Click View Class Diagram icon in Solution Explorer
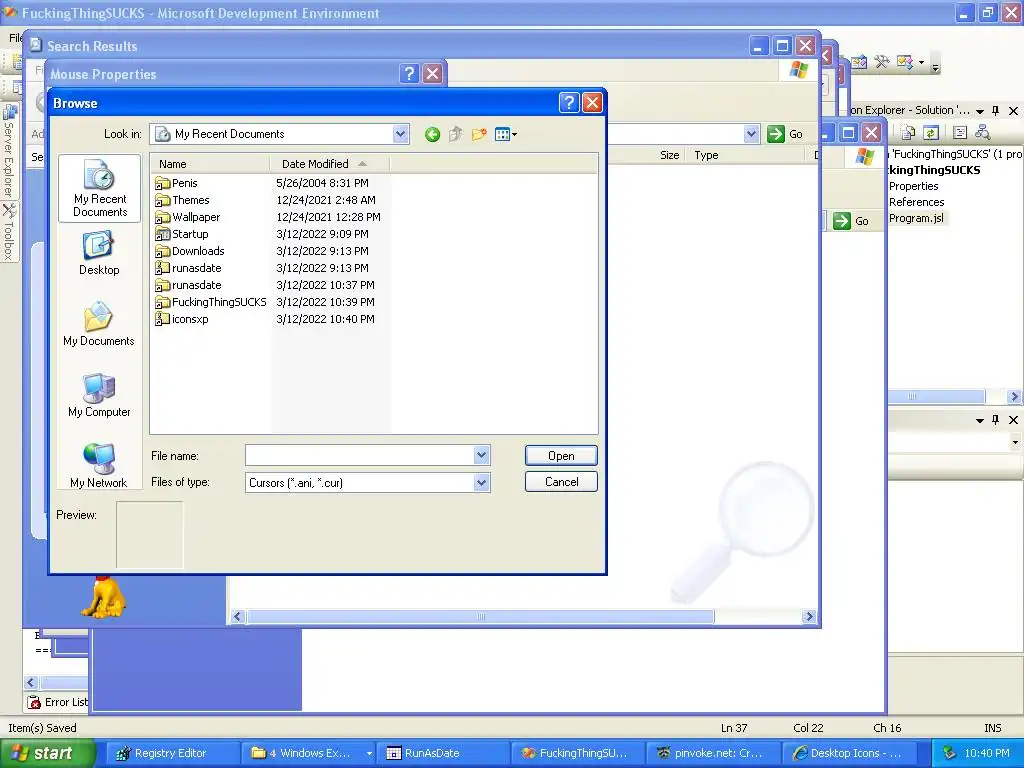This screenshot has height=768, width=1024. coord(982,133)
